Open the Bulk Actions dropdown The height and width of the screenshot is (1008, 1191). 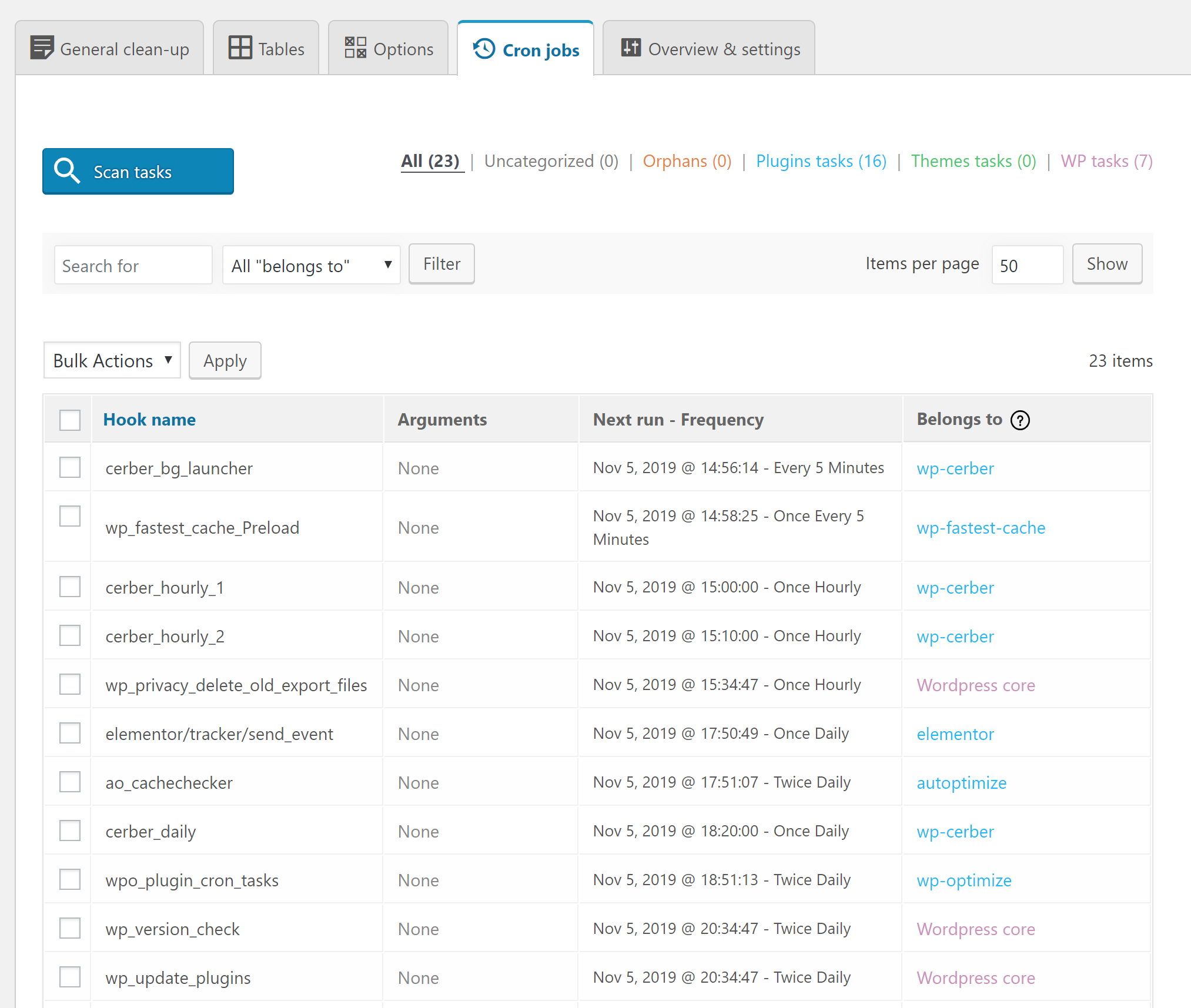tap(112, 360)
